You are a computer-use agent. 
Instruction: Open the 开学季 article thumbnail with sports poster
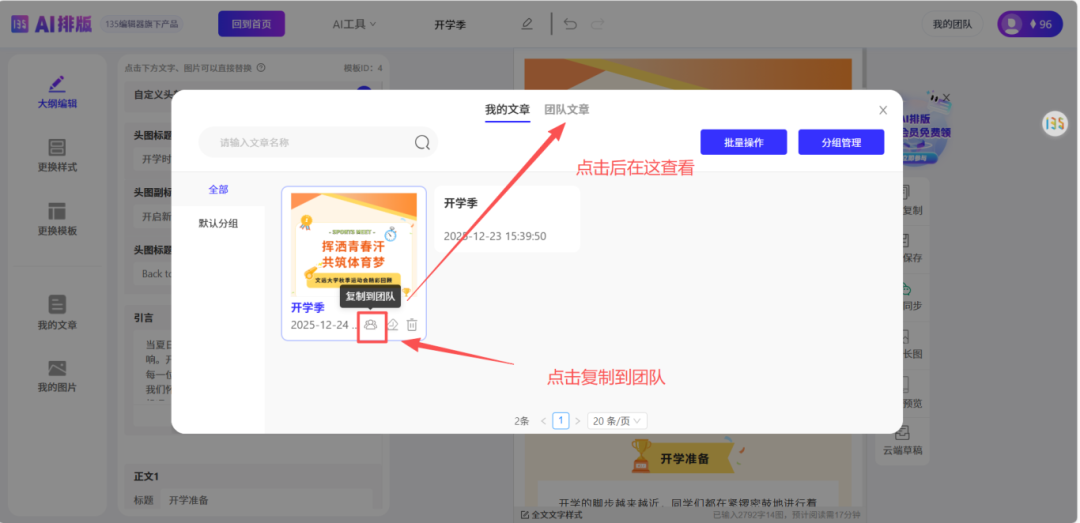pos(354,243)
